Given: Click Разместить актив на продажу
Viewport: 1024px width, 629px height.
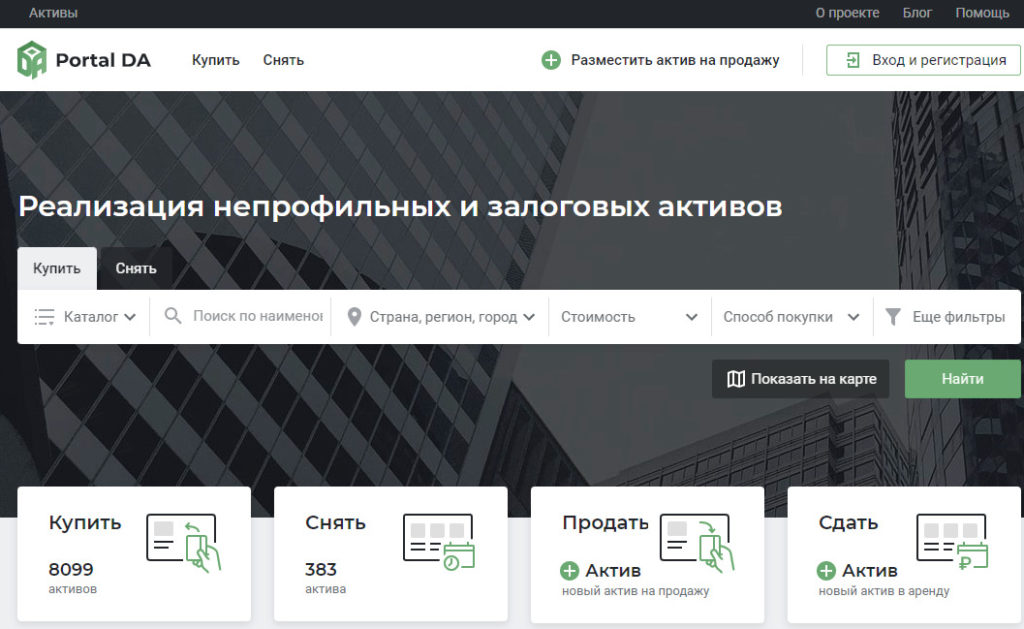Looking at the screenshot, I should [x=660, y=60].
